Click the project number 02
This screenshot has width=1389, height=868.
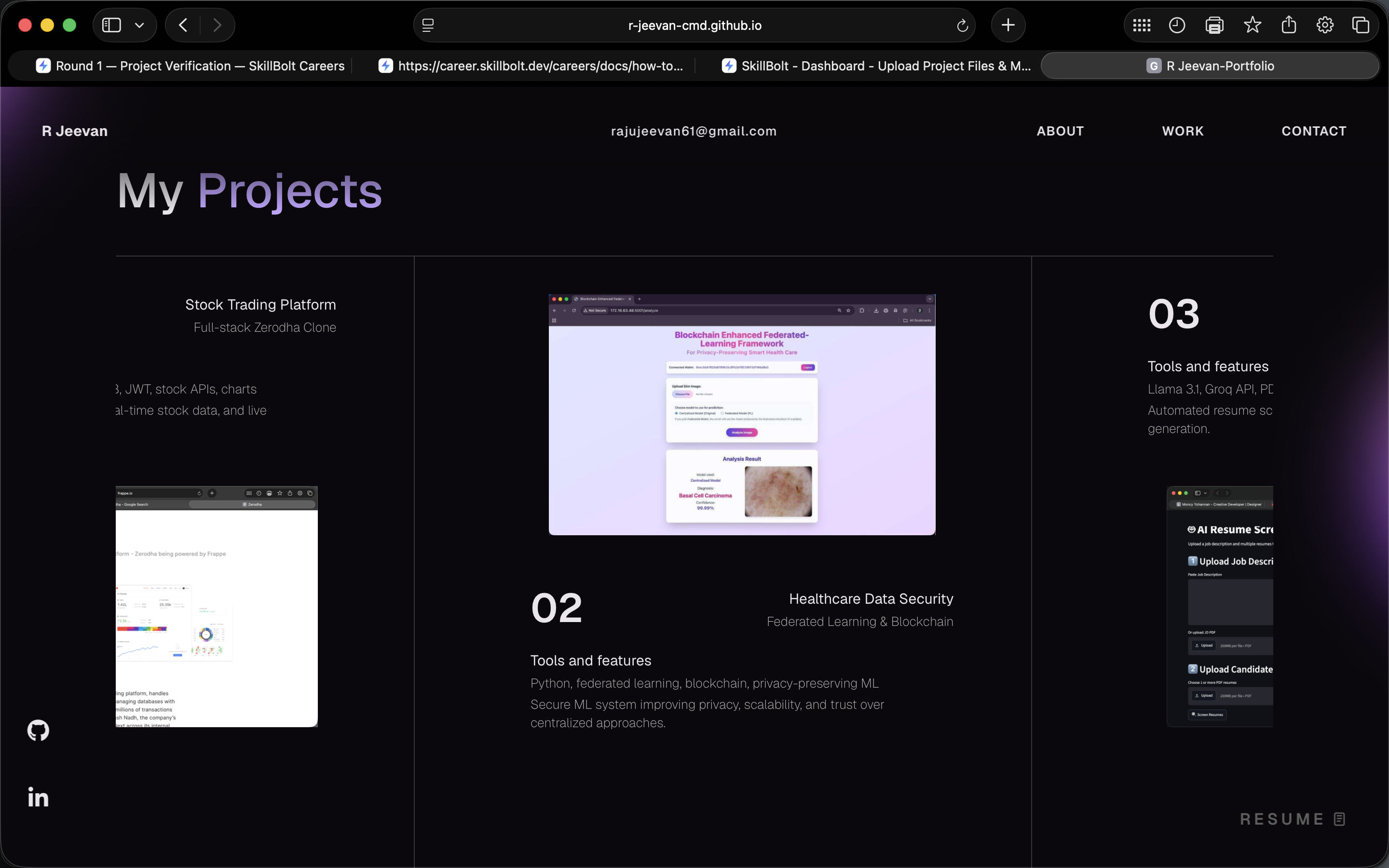tap(556, 608)
